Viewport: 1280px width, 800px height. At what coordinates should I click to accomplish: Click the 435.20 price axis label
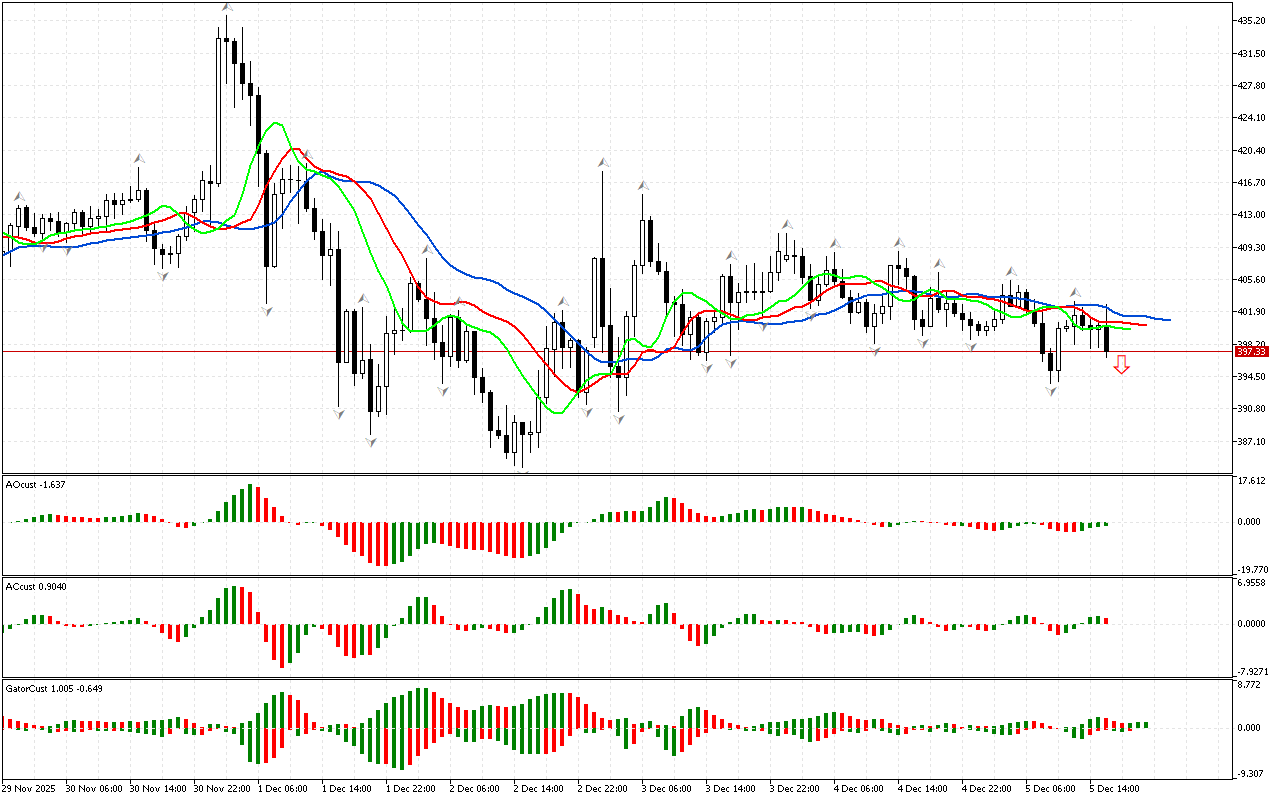click(x=1252, y=20)
